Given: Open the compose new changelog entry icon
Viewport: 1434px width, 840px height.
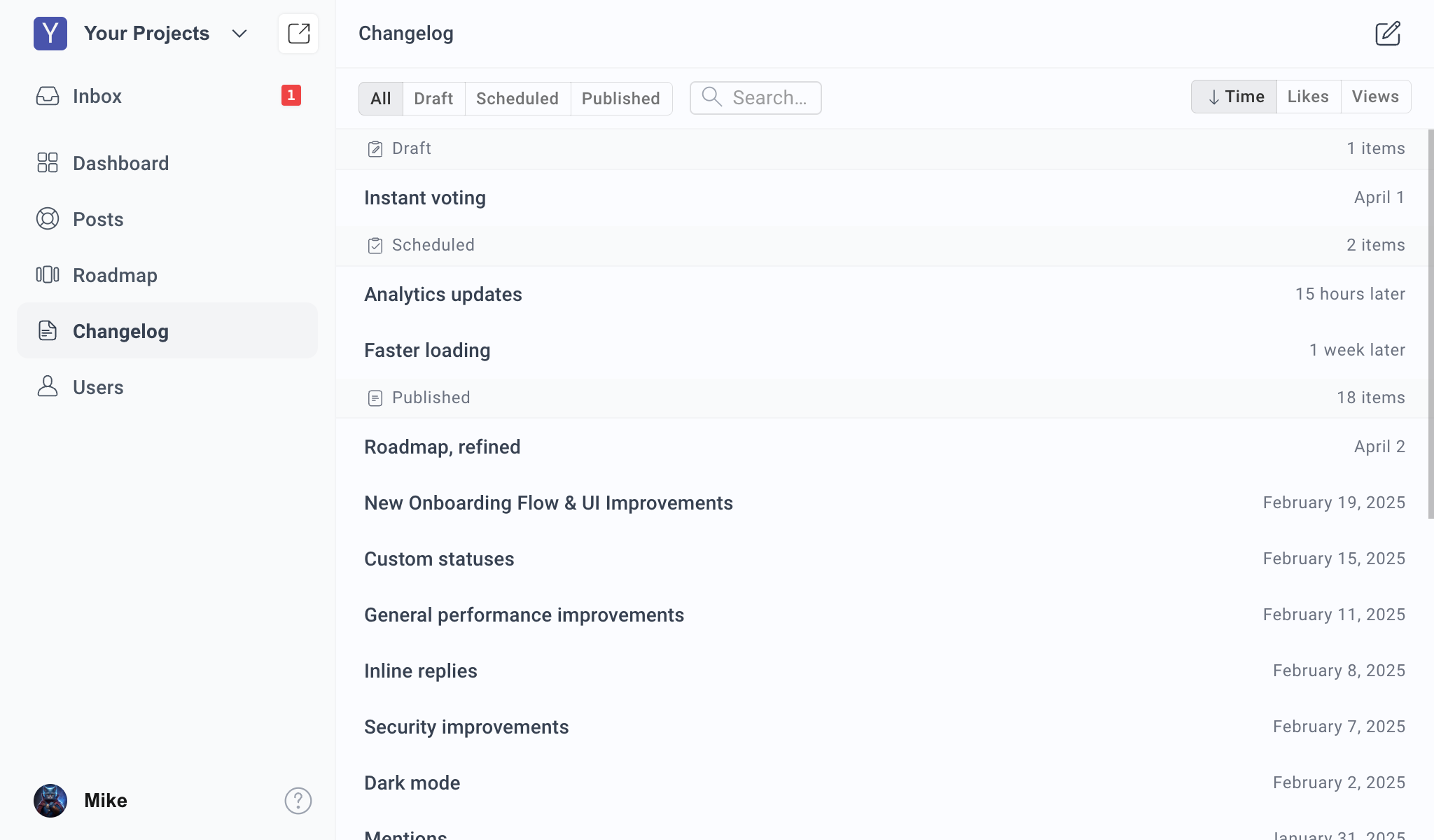Looking at the screenshot, I should point(1388,33).
